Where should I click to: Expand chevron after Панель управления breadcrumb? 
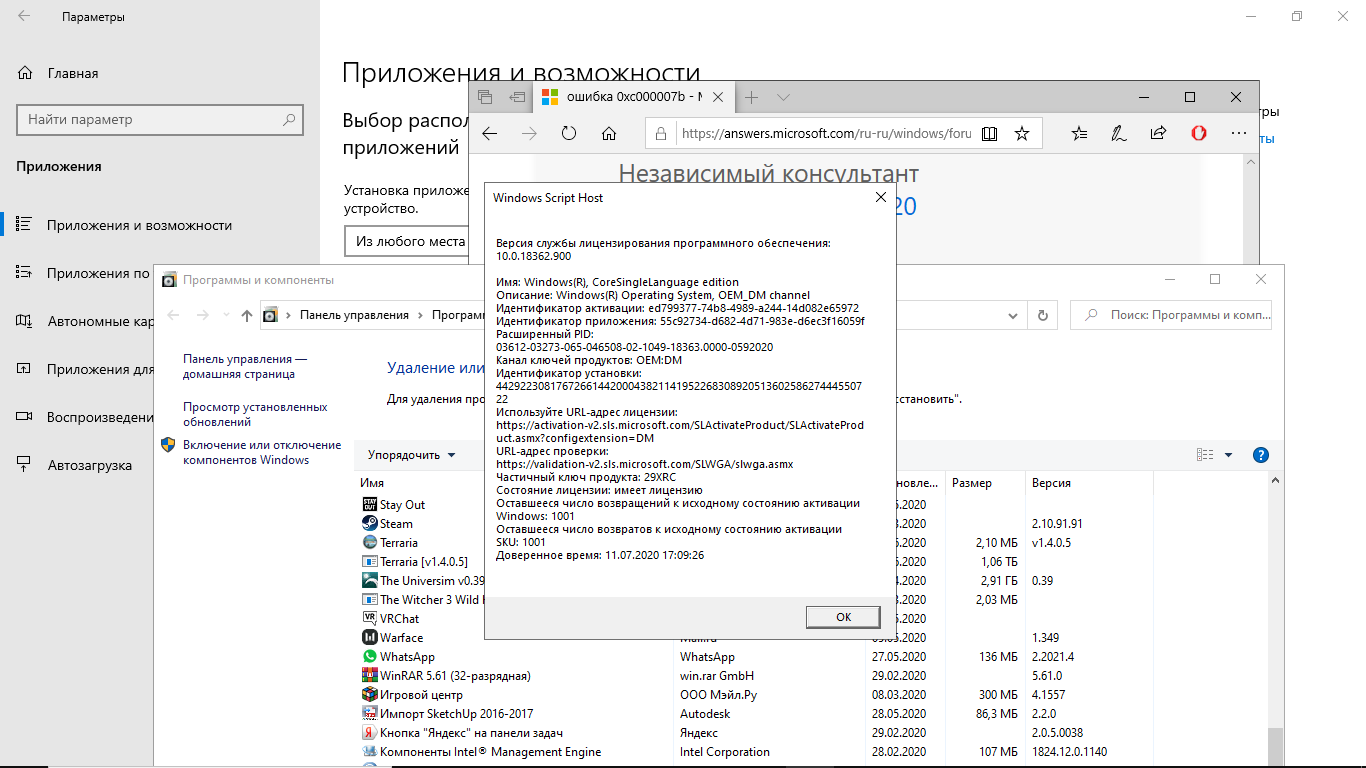point(421,315)
